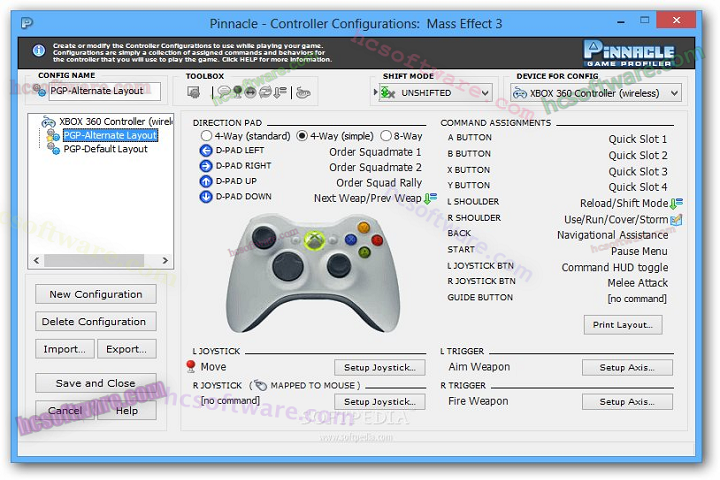Click Save and Close button
Screen dimensions: 720x480
tap(96, 383)
